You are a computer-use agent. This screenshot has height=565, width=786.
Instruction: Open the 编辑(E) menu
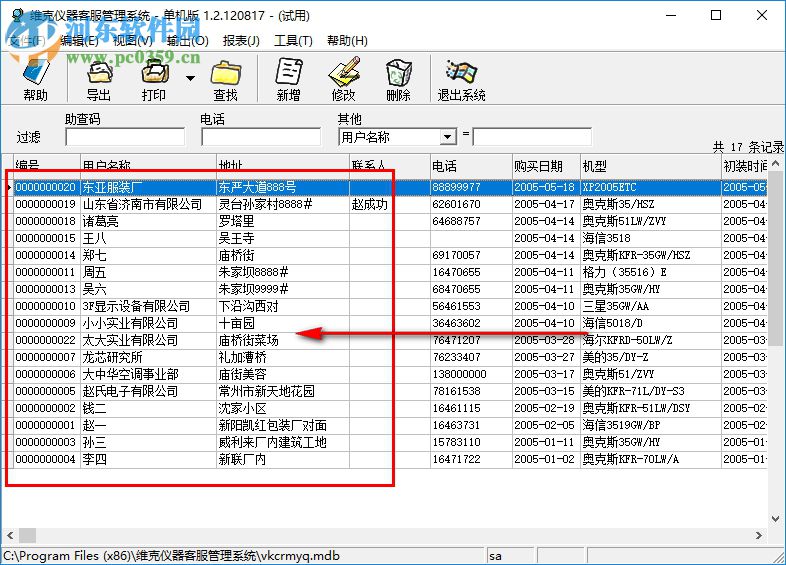point(79,41)
